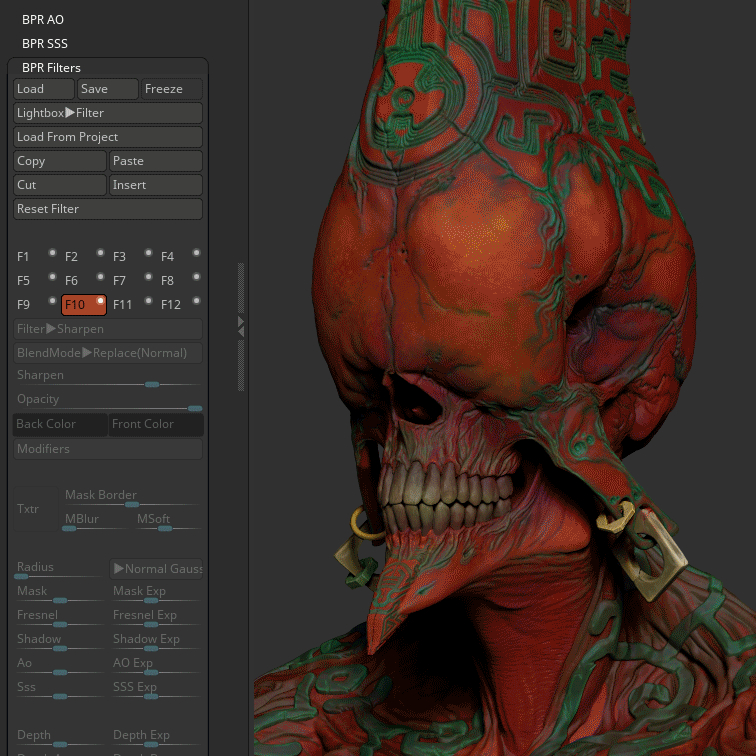Click Reset Filter
Screen dimensions: 756x756
(x=108, y=209)
